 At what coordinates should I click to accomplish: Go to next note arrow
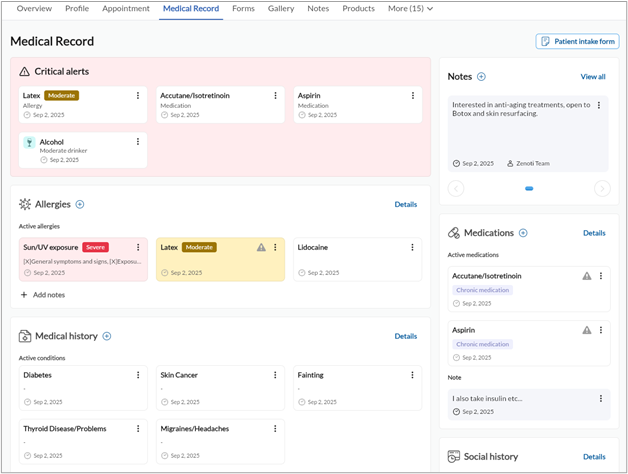click(x=602, y=188)
